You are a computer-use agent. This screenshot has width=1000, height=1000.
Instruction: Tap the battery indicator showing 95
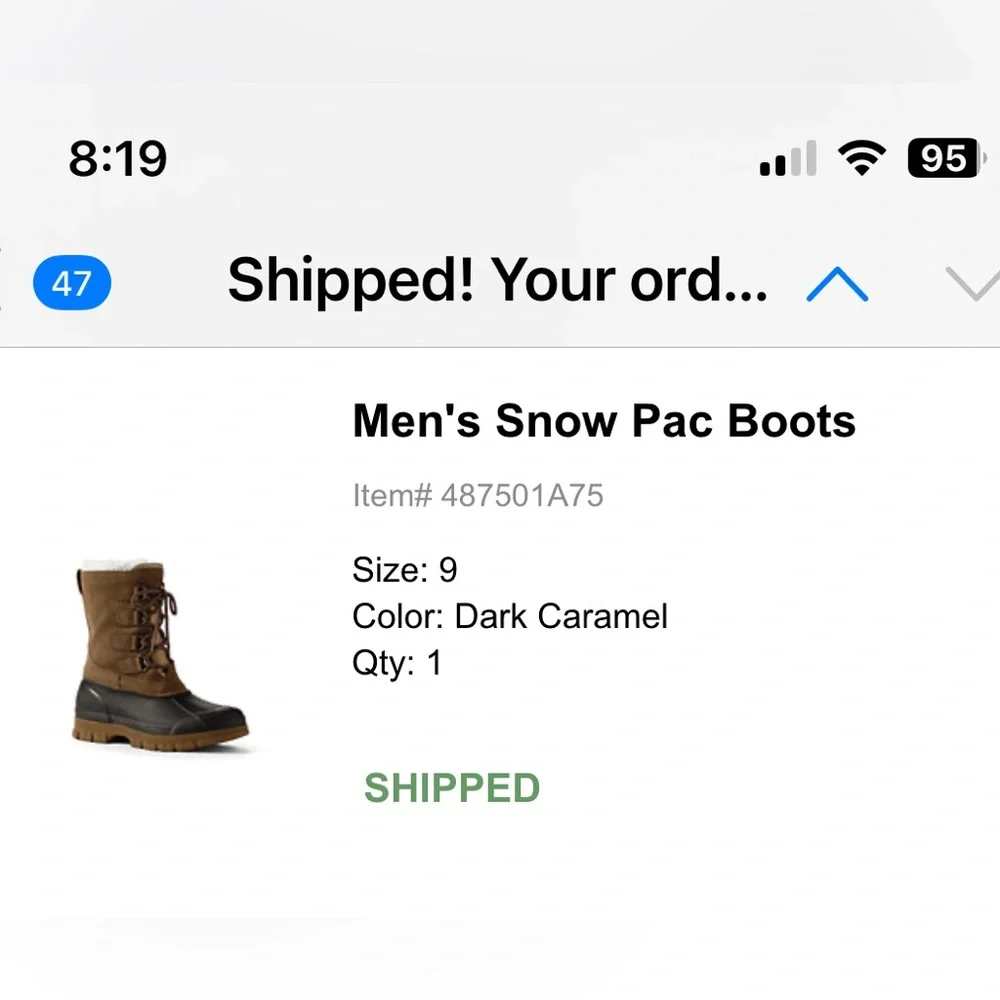941,158
